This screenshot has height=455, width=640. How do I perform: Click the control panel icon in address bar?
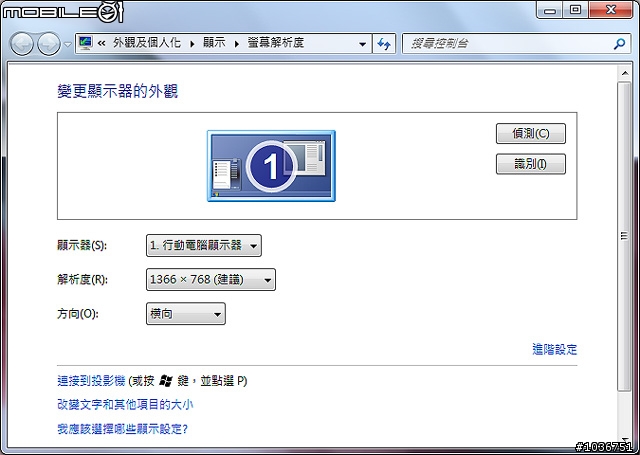(x=86, y=43)
